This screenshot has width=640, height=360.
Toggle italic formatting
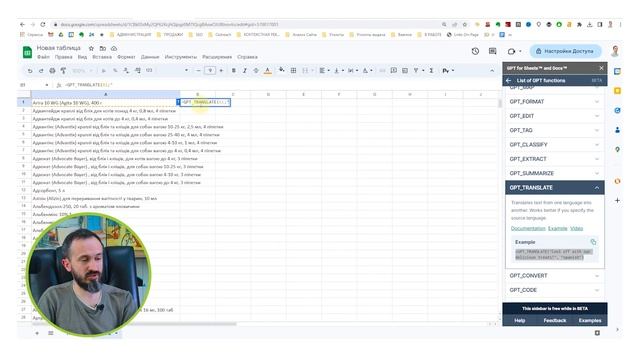click(244, 71)
